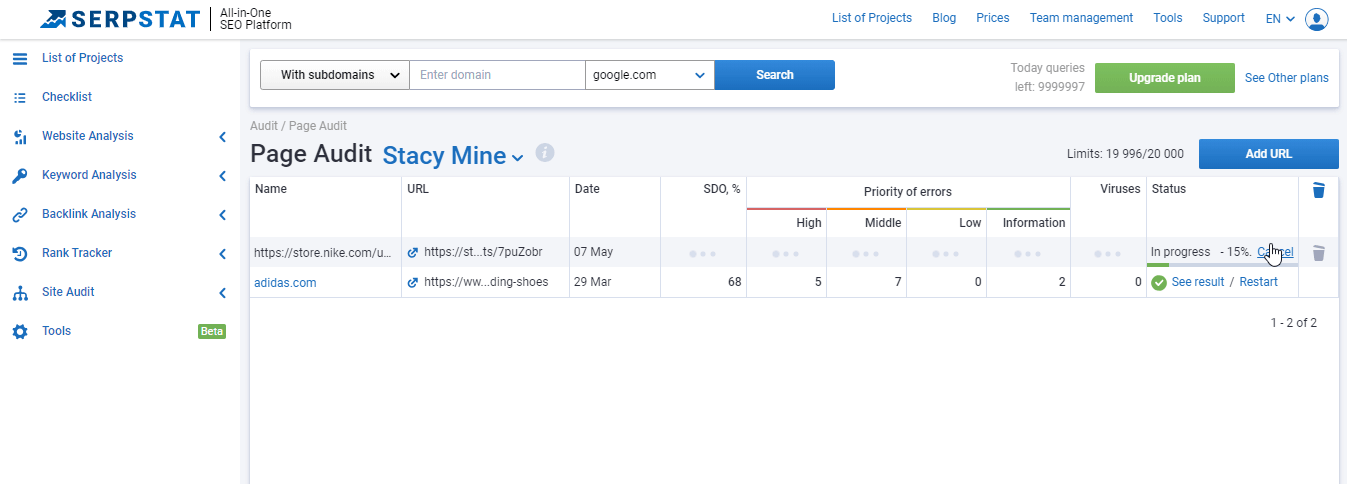
Task: Open the With subdomains dropdown
Action: [x=335, y=75]
